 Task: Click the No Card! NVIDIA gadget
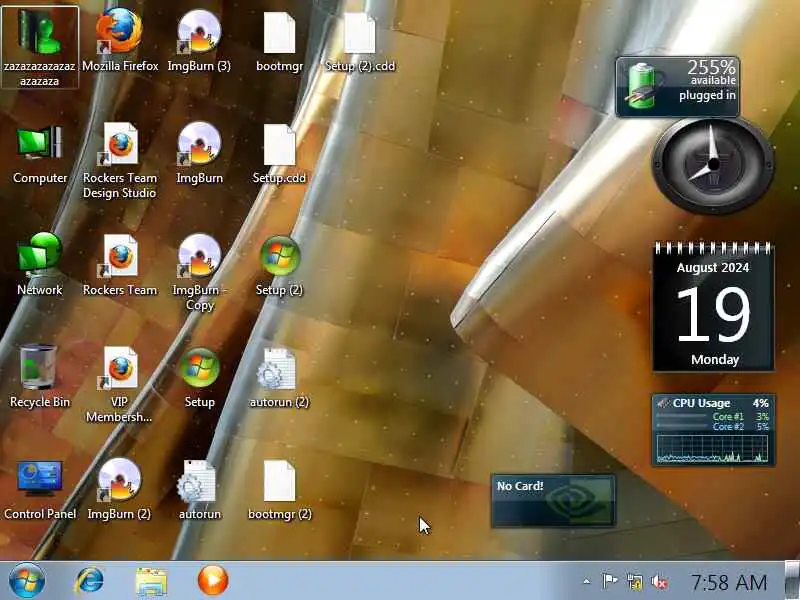(553, 500)
